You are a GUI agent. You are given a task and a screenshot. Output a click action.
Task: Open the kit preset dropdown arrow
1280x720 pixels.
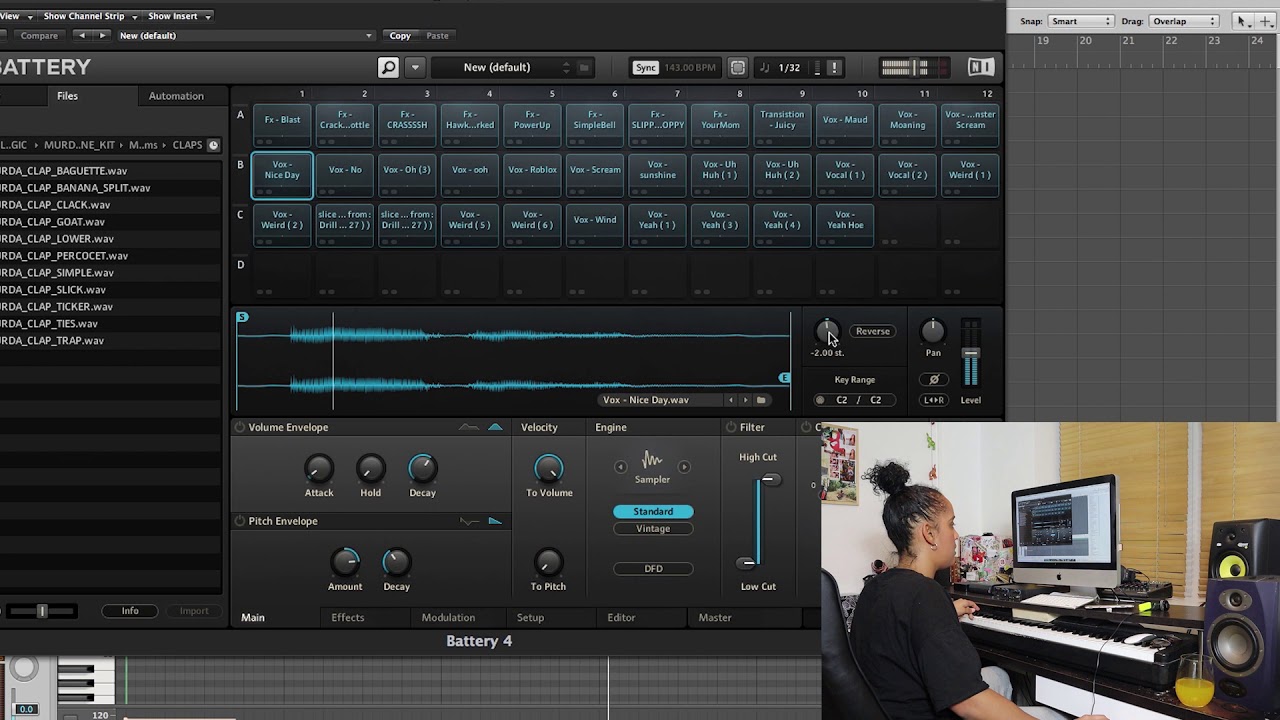tap(415, 67)
